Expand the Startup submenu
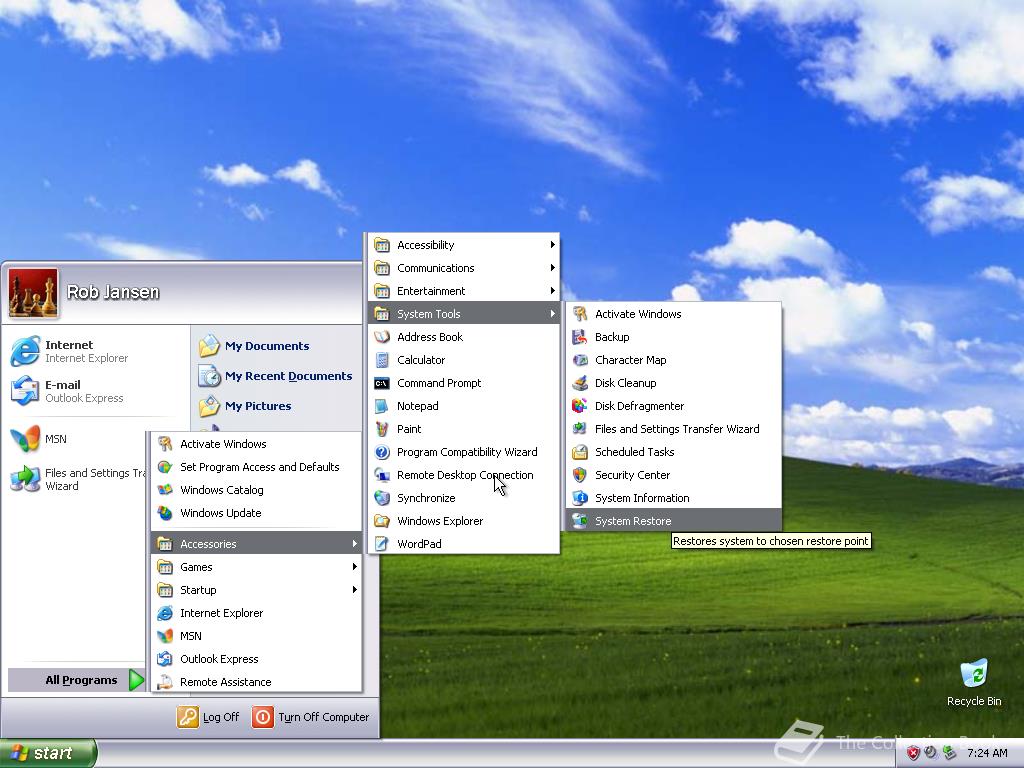The width and height of the screenshot is (1024, 768). (x=257, y=590)
